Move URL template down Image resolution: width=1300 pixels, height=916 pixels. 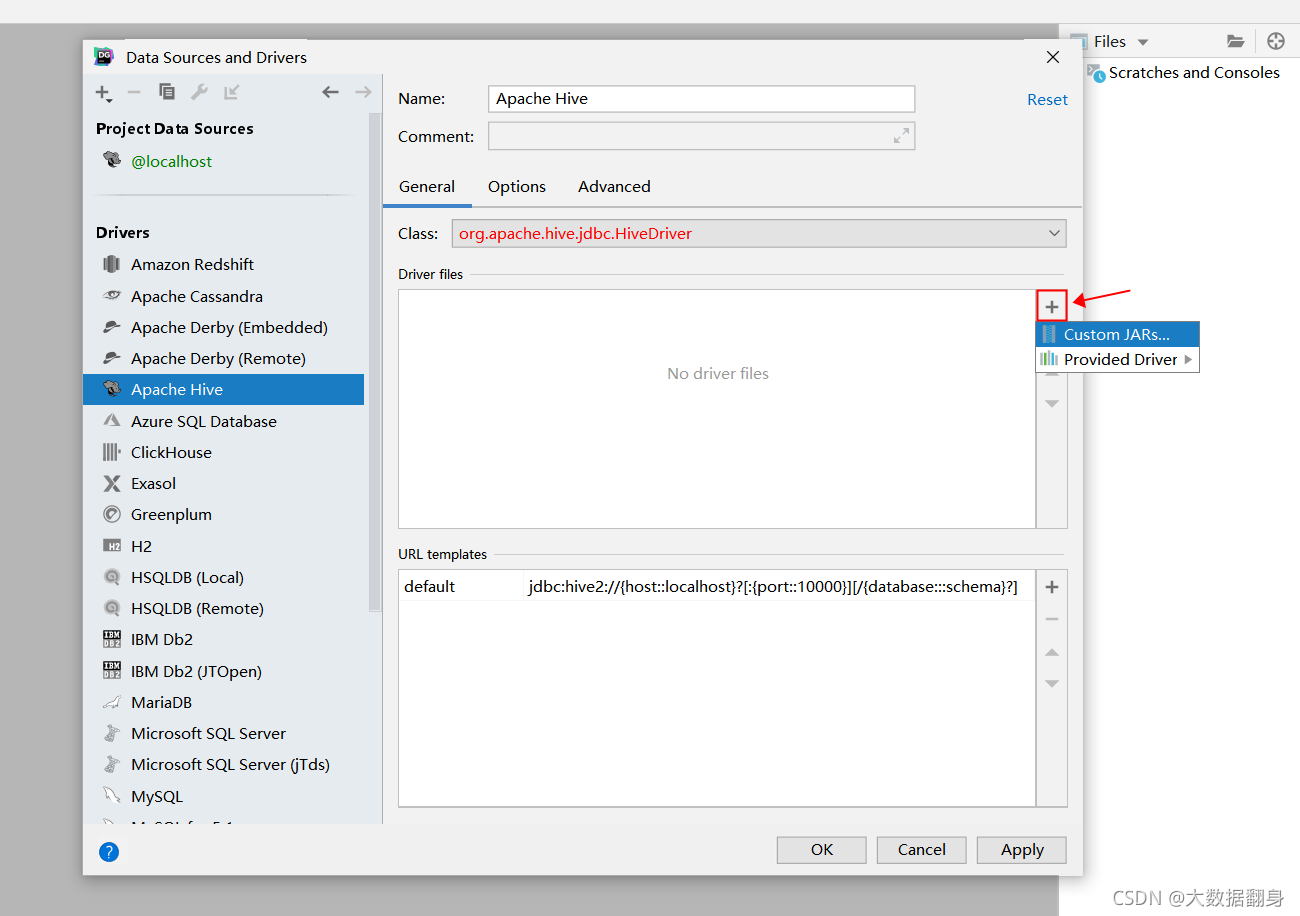[x=1052, y=683]
